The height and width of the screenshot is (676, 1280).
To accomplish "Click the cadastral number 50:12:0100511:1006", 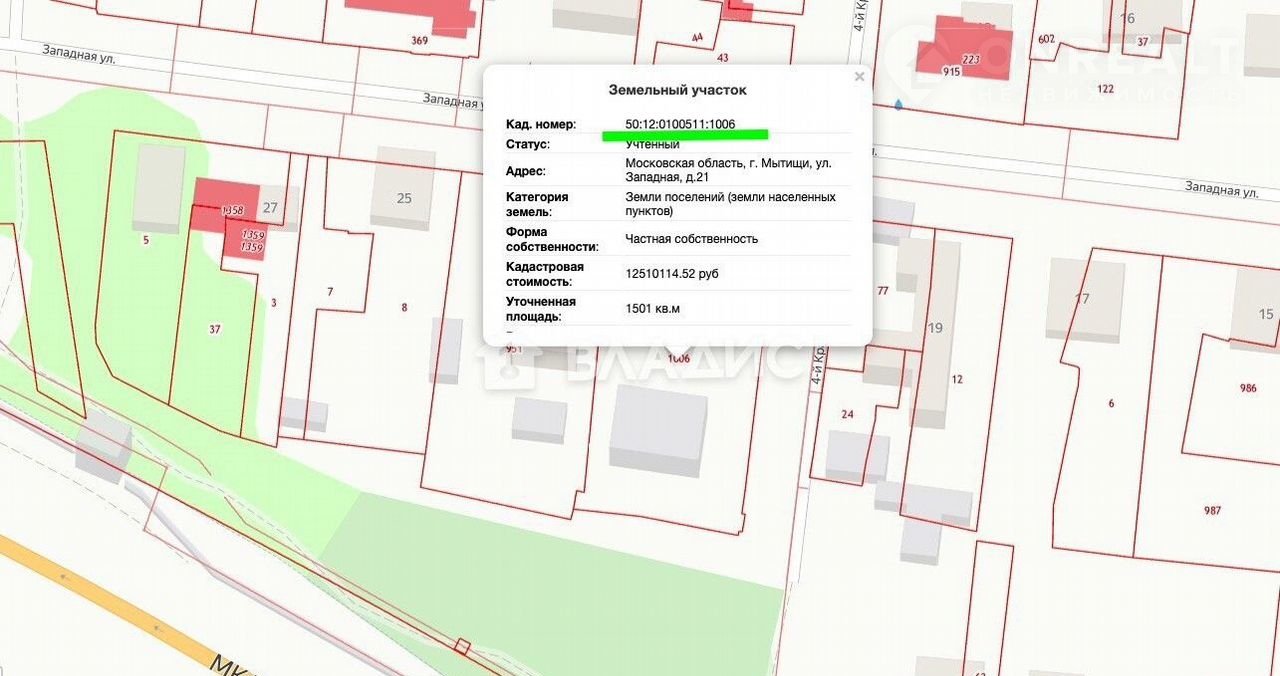I will (680, 124).
